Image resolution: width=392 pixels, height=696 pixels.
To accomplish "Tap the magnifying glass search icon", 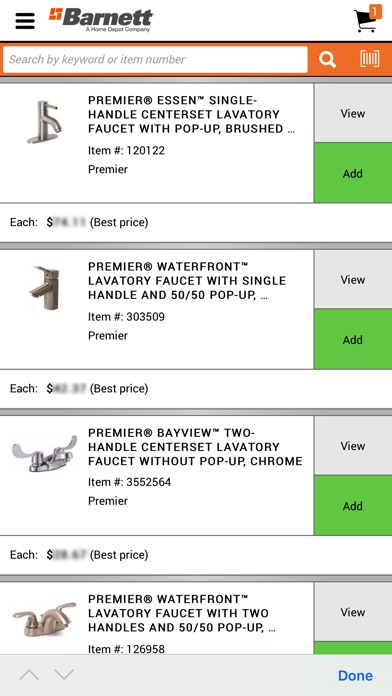I will pyautogui.click(x=327, y=59).
